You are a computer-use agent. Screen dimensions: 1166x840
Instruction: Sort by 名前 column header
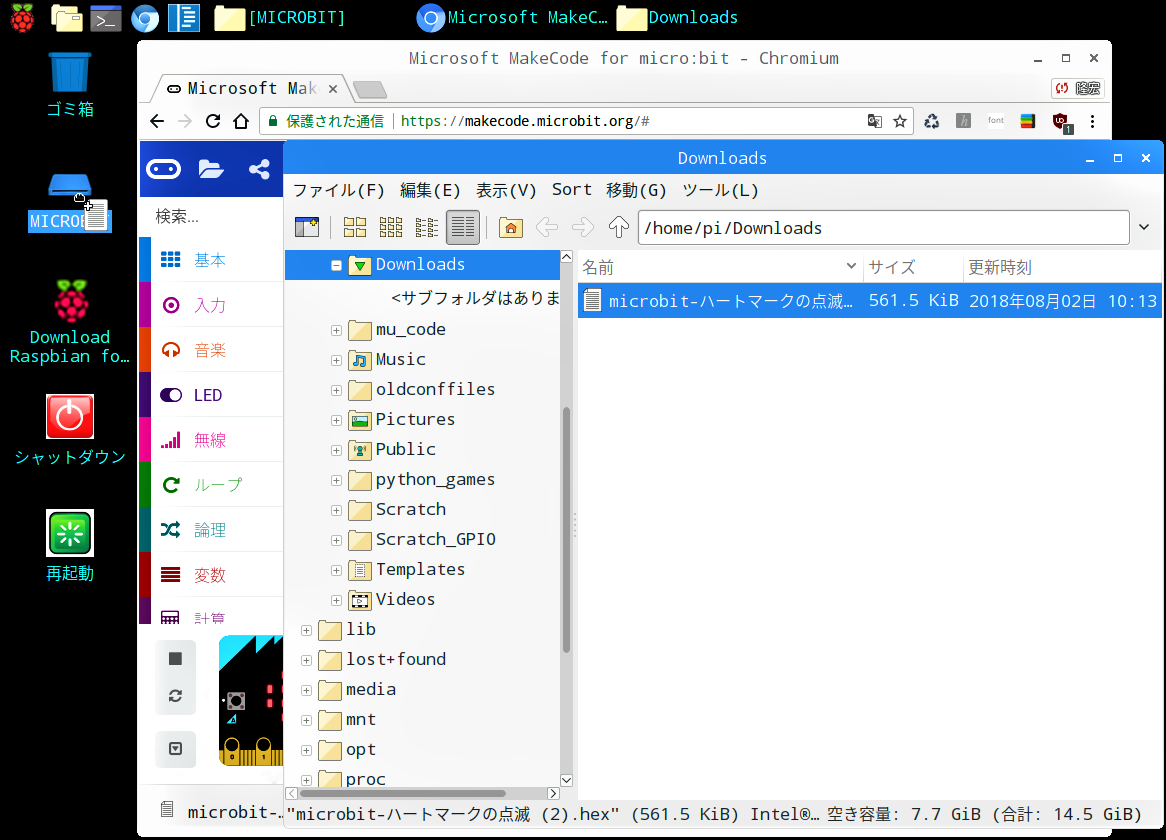point(720,267)
